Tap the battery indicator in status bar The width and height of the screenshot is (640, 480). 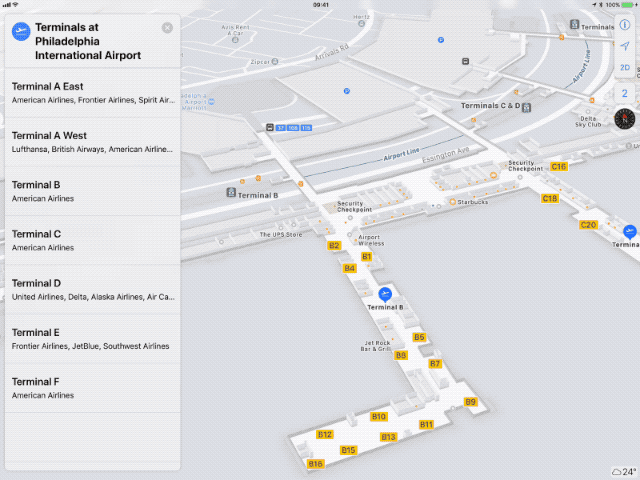coord(629,4)
